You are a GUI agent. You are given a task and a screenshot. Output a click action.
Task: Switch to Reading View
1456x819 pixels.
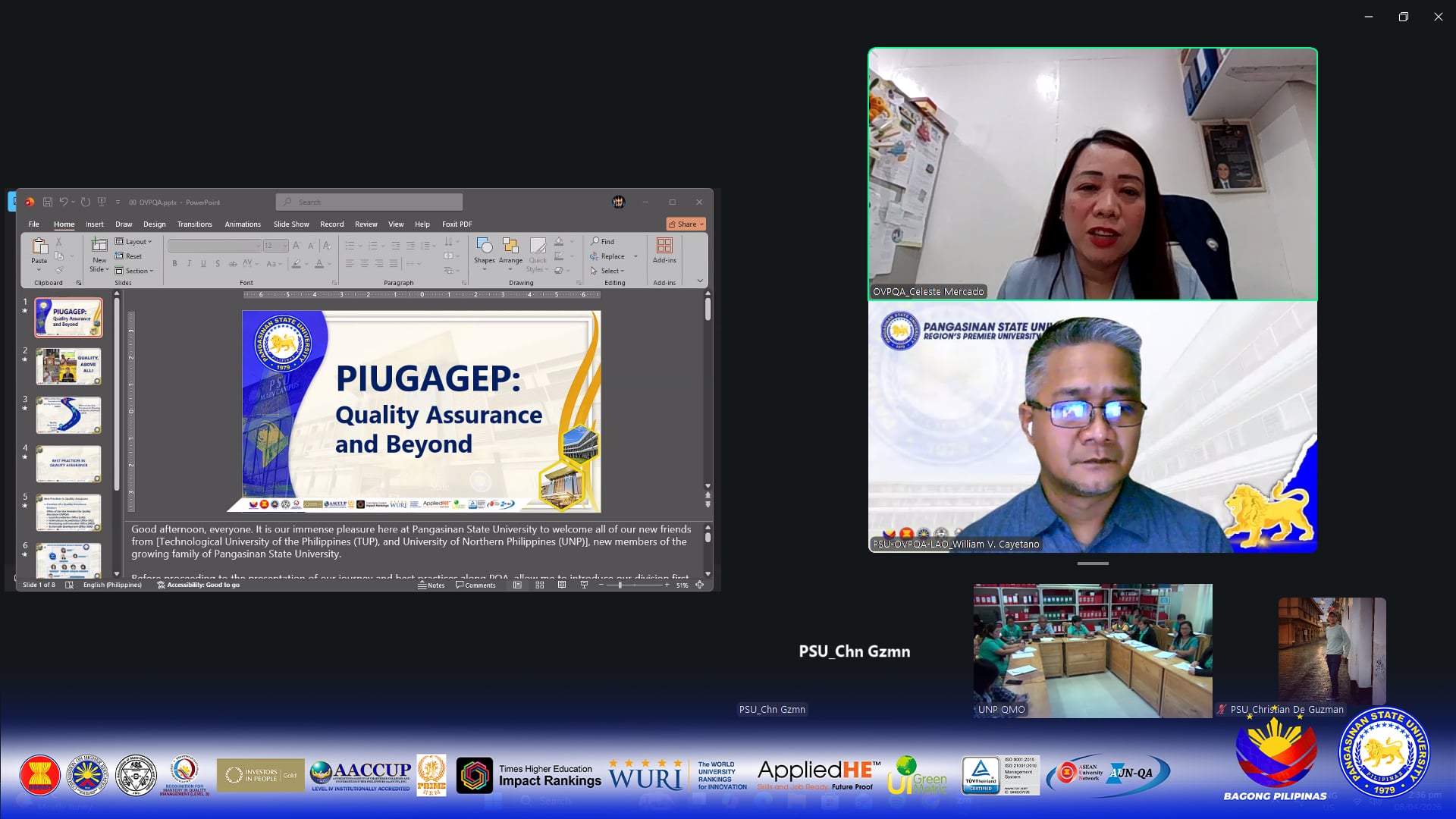[562, 585]
